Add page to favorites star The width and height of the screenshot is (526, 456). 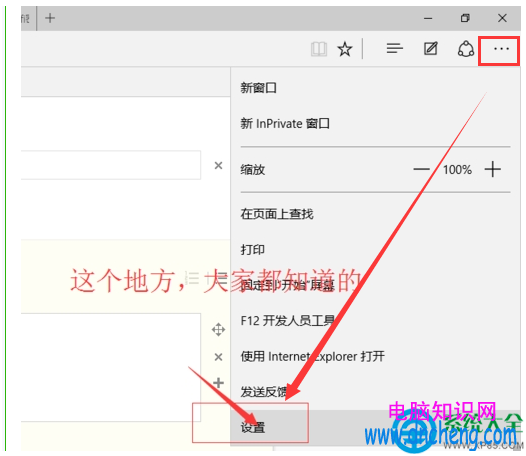click(x=345, y=49)
